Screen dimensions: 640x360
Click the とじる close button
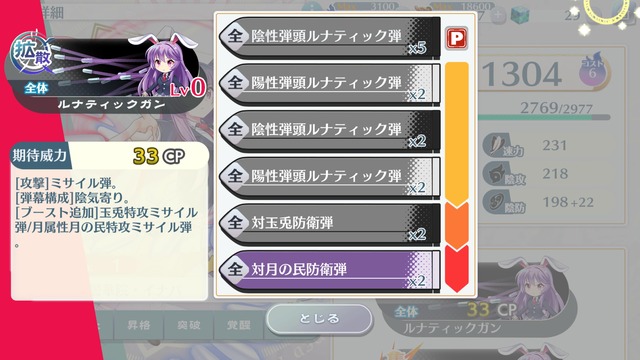pos(320,318)
